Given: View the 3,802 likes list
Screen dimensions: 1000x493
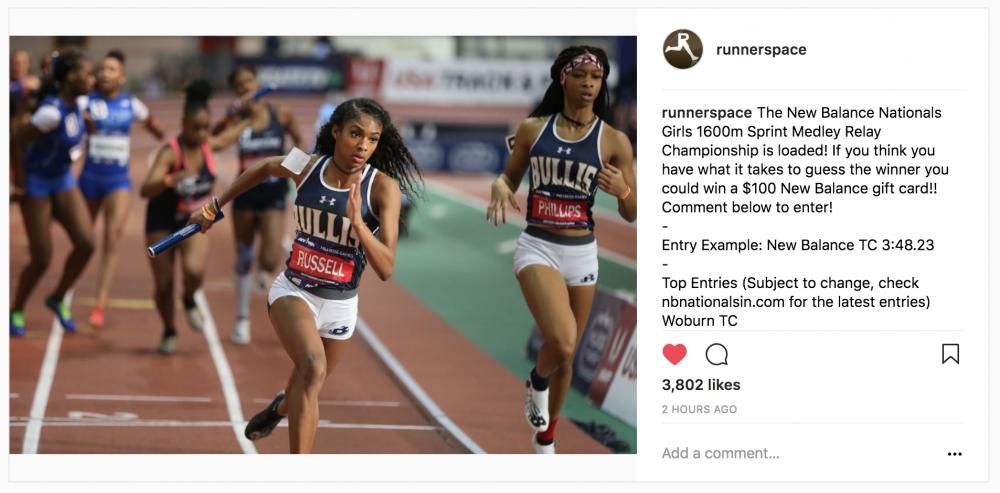Looking at the screenshot, I should pyautogui.click(x=701, y=385).
